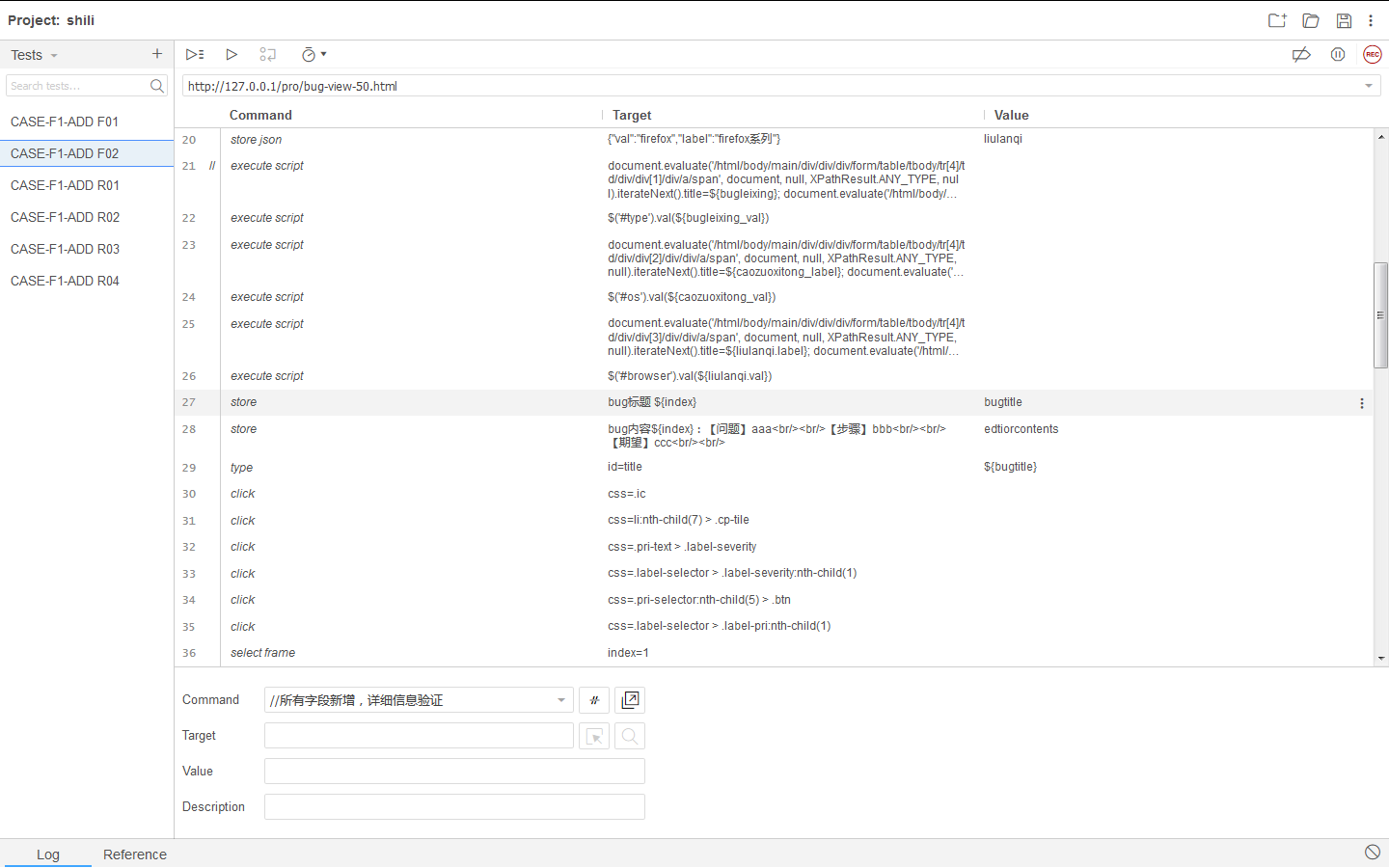Pause test execution with the pause icon
The image size is (1389, 868).
tap(1337, 54)
